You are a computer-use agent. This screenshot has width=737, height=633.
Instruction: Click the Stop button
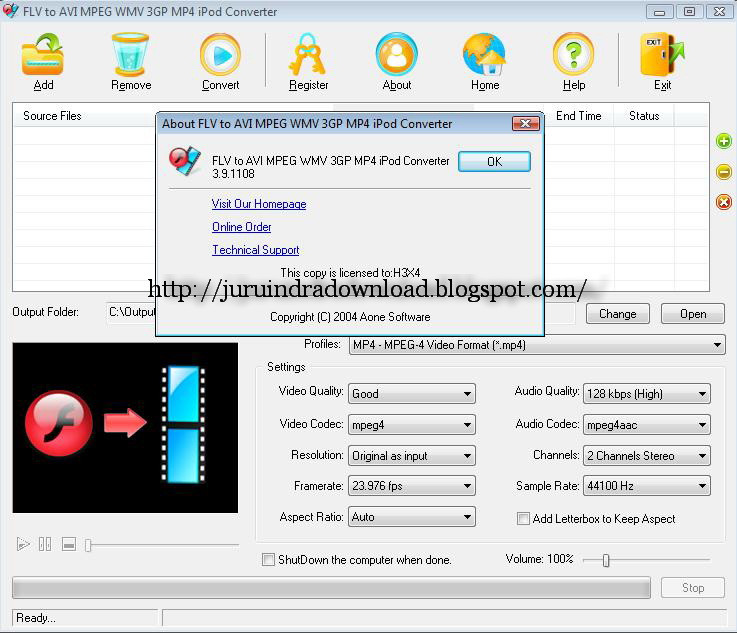[x=693, y=588]
